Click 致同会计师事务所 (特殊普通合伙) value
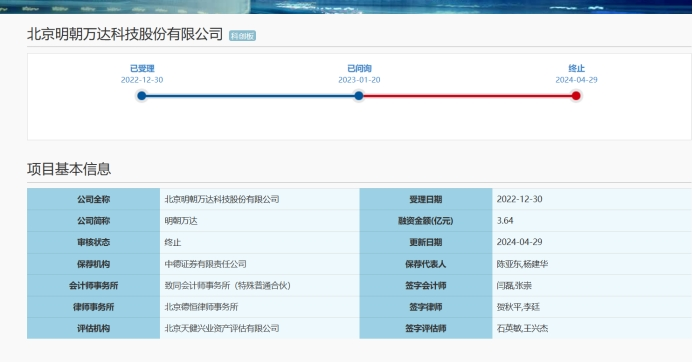The height and width of the screenshot is (363, 693). coord(228,286)
